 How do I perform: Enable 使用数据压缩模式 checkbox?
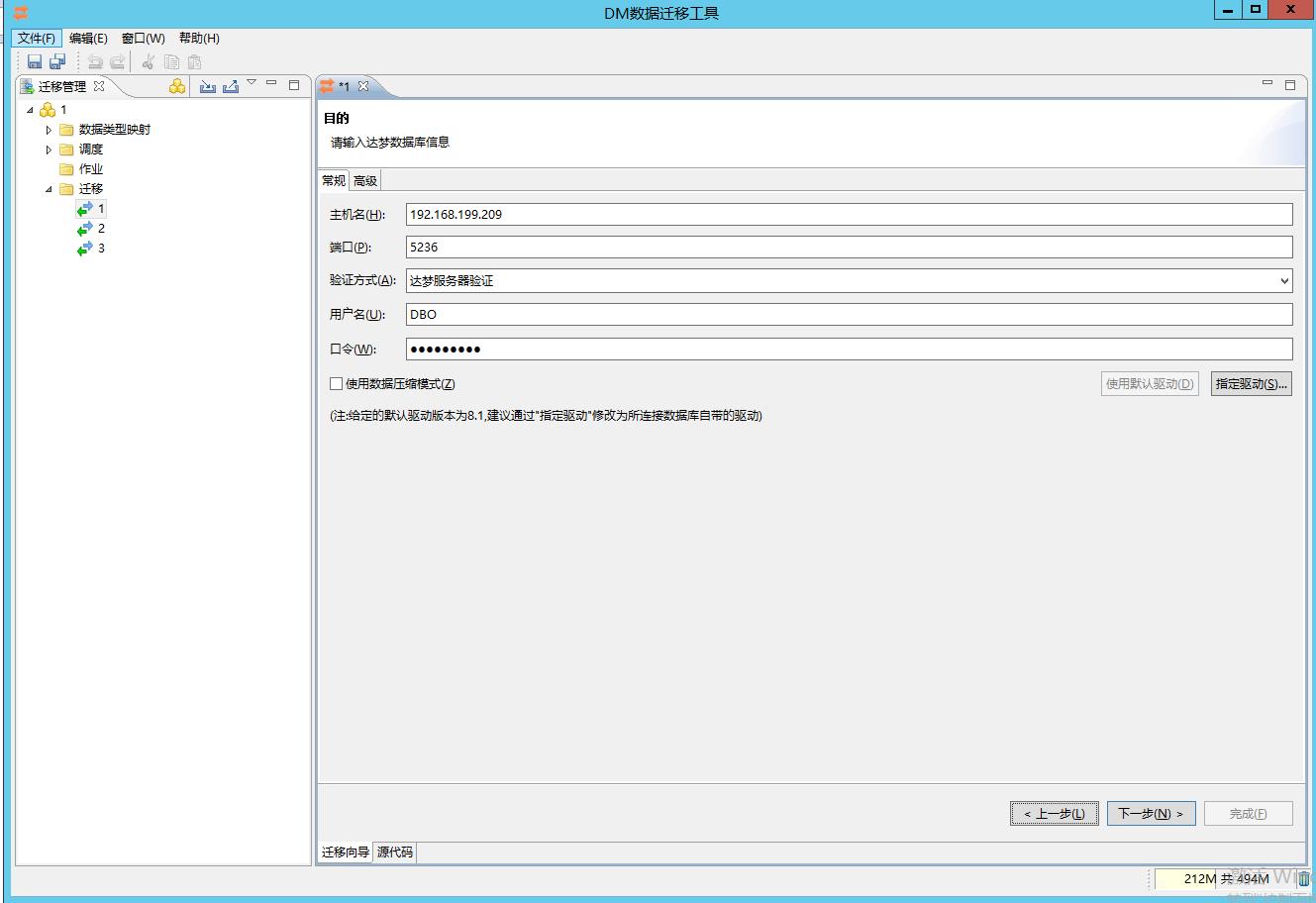(x=337, y=384)
